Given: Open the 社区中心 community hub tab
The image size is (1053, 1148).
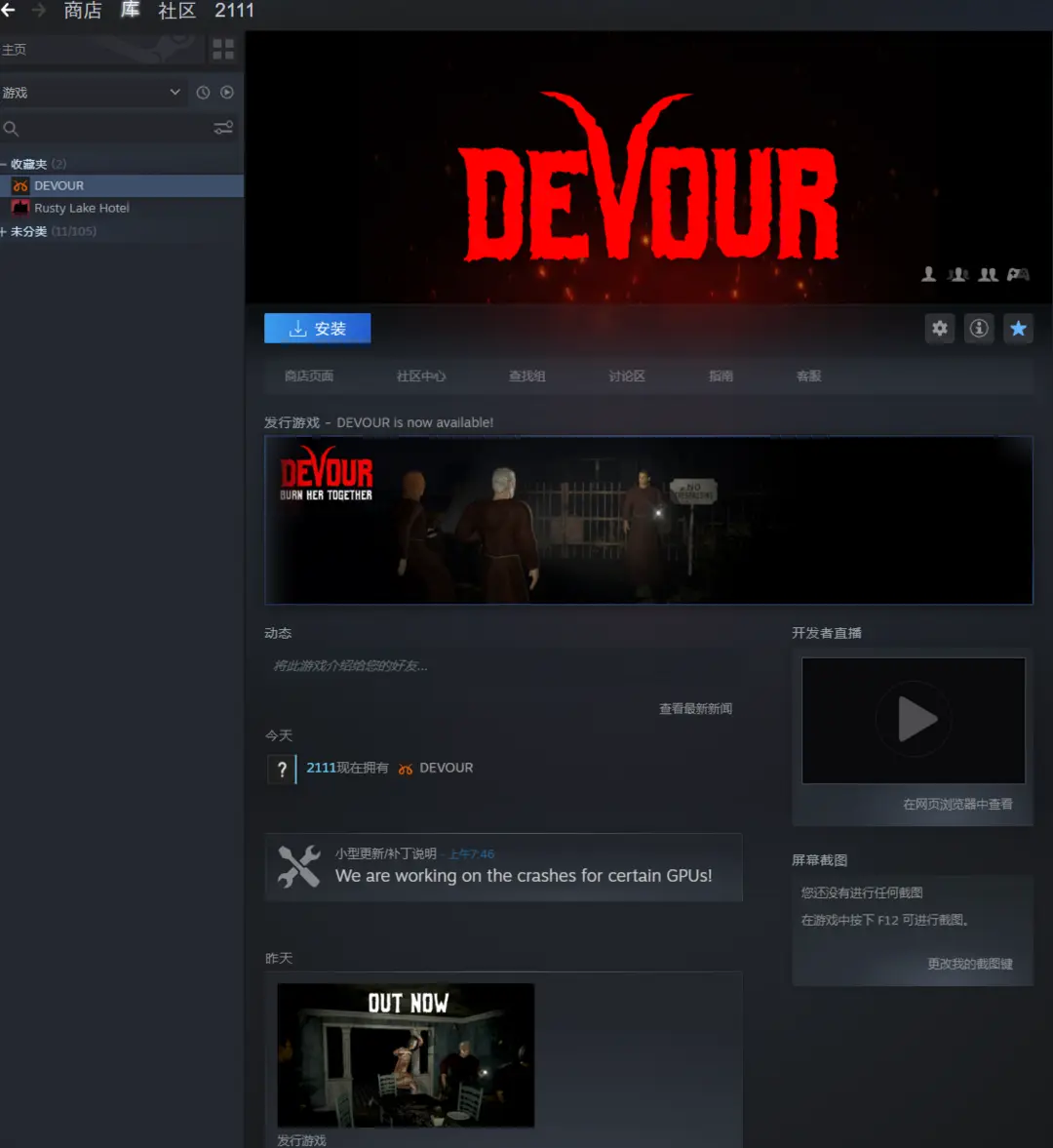Looking at the screenshot, I should point(421,376).
